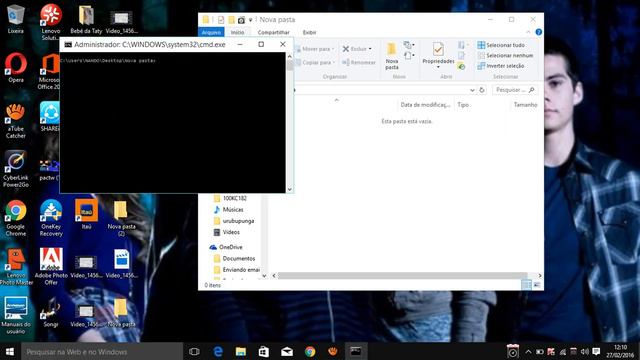Switch to the Início ribbon tab

238,32
